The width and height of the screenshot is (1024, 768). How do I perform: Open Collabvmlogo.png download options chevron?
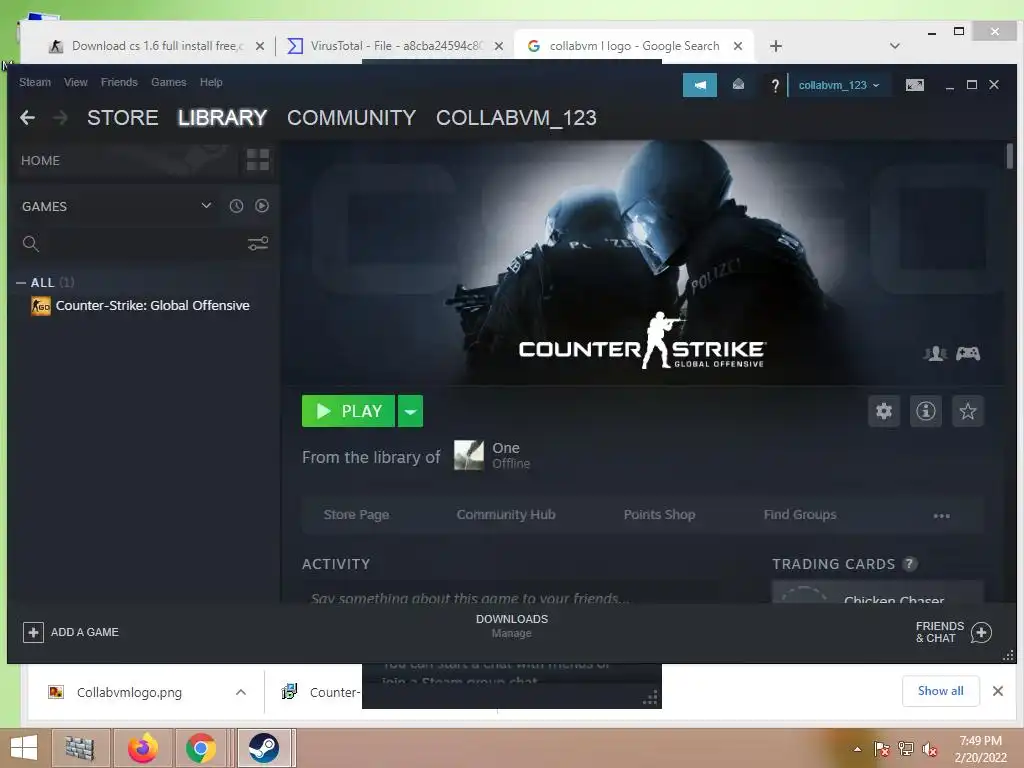click(240, 692)
